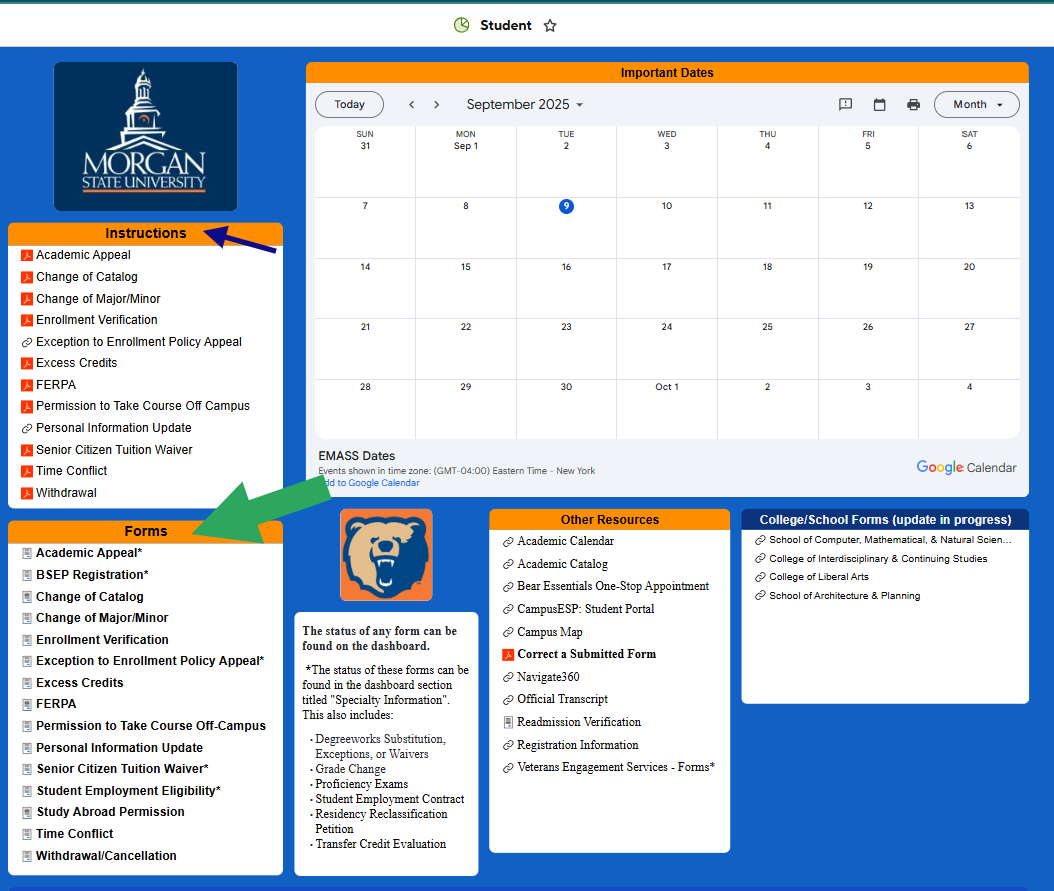The width and height of the screenshot is (1054, 891).
Task: Click Add to Google Calendar link
Action: (369, 482)
